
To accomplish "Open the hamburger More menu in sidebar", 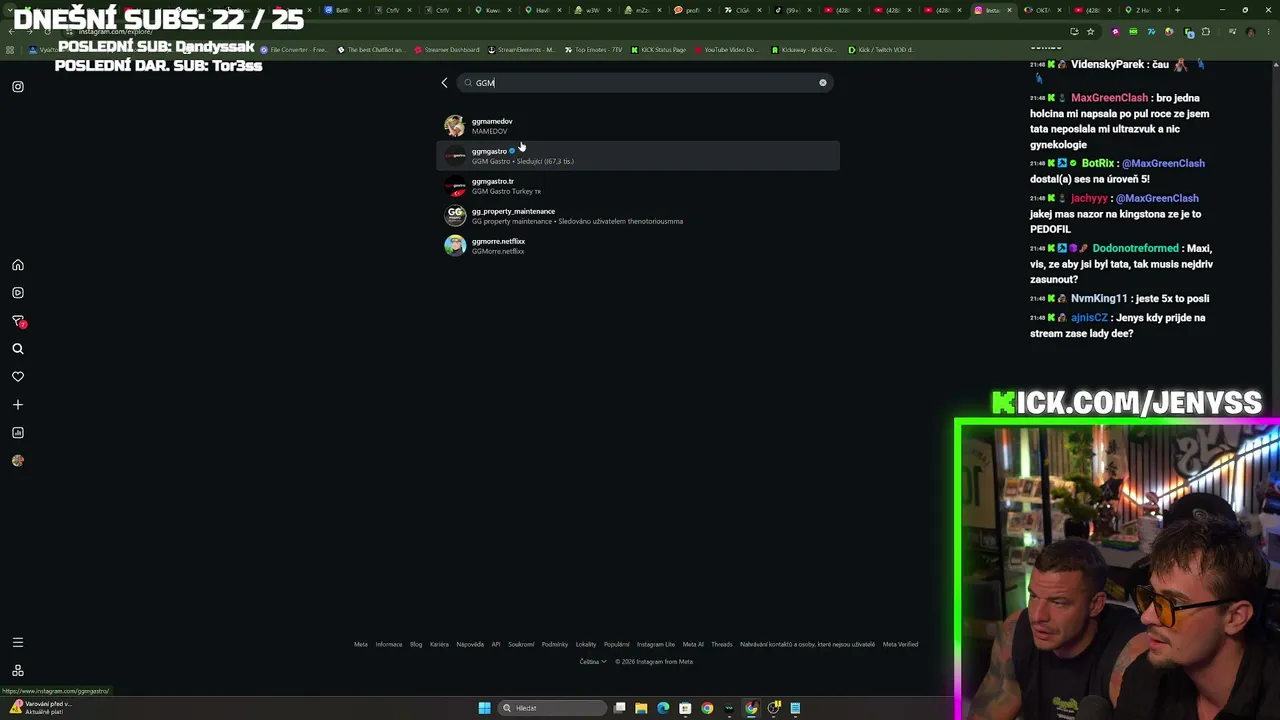I will point(18,642).
